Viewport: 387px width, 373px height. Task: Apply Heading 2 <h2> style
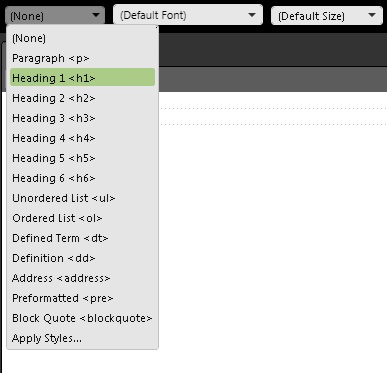coord(82,98)
